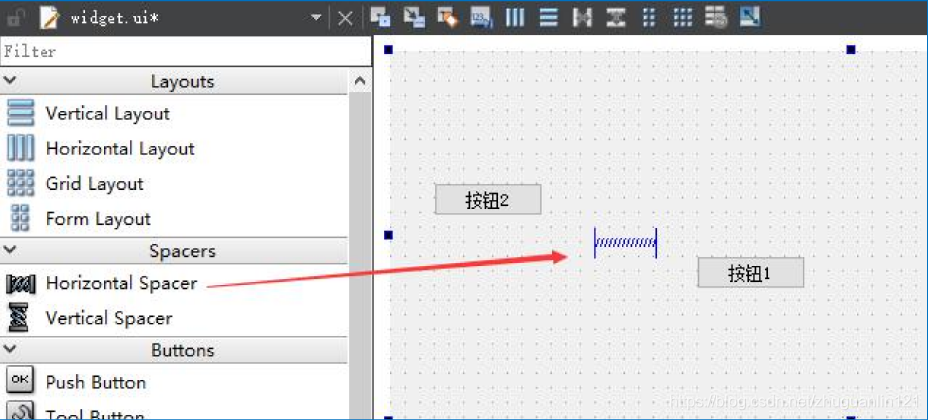
Task: Click the form's left-middle selection handle
Action: (x=388, y=235)
